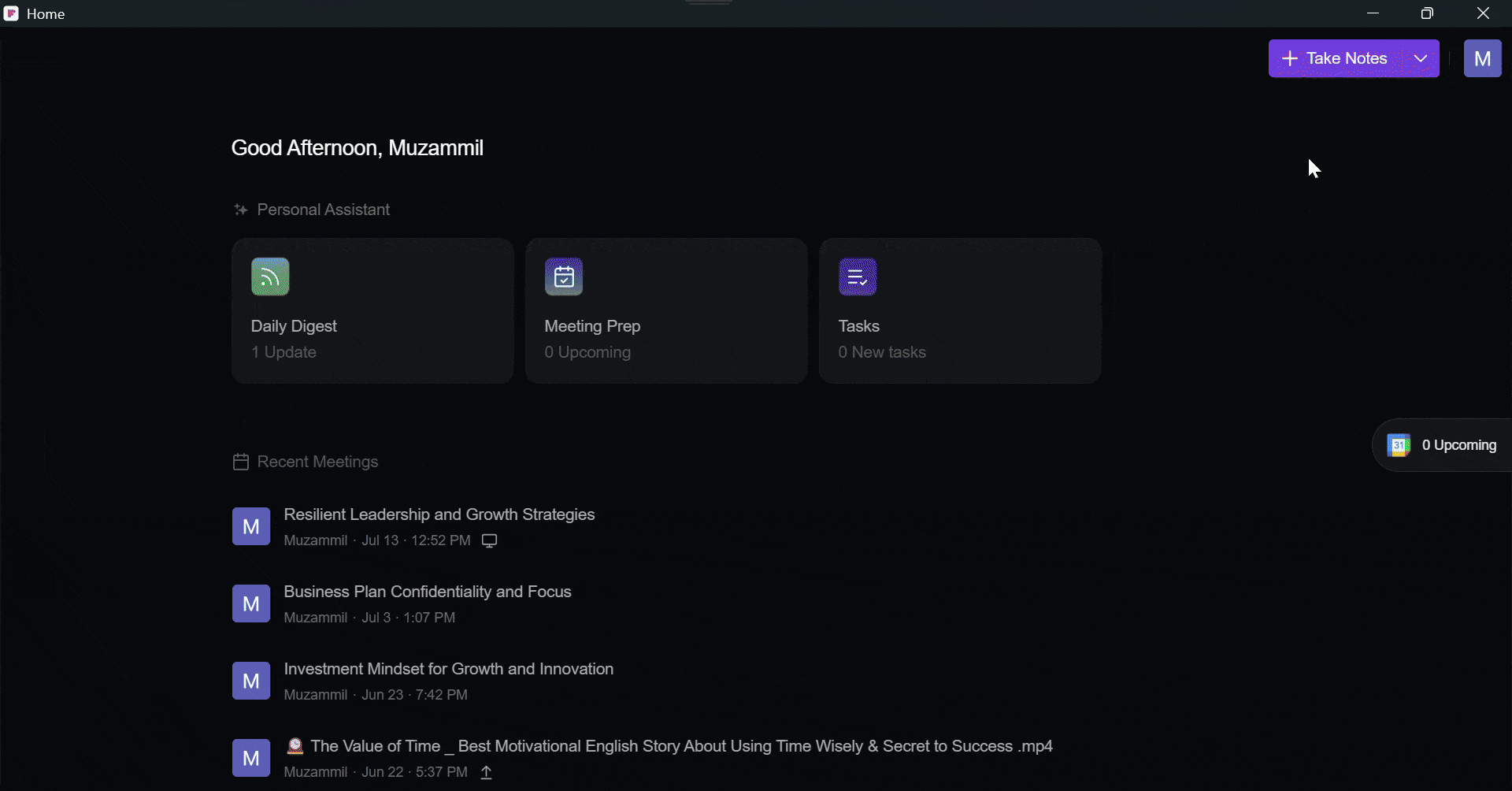Click the calendar icon beside Recent Meetings
Screen dimensions: 1512x791
point(241,462)
